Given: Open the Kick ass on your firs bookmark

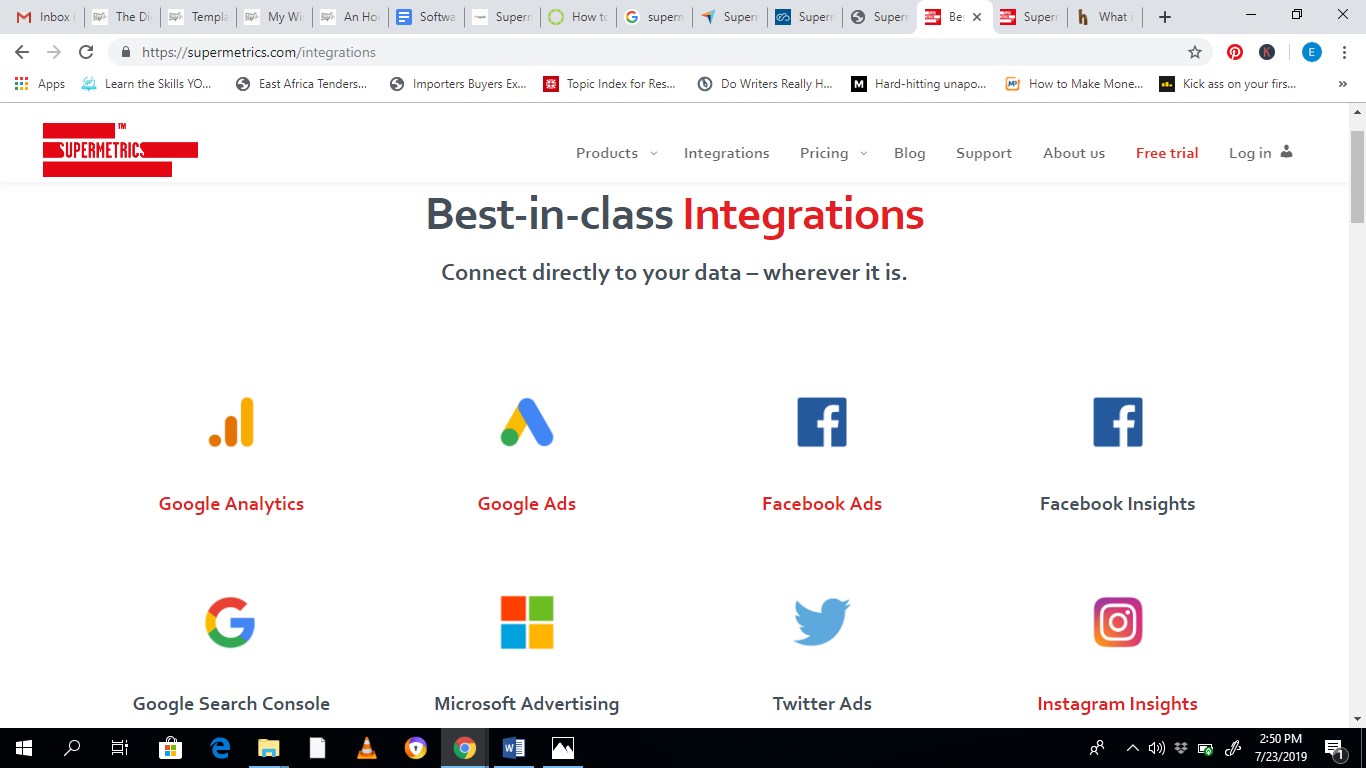Looking at the screenshot, I should pyautogui.click(x=1228, y=84).
